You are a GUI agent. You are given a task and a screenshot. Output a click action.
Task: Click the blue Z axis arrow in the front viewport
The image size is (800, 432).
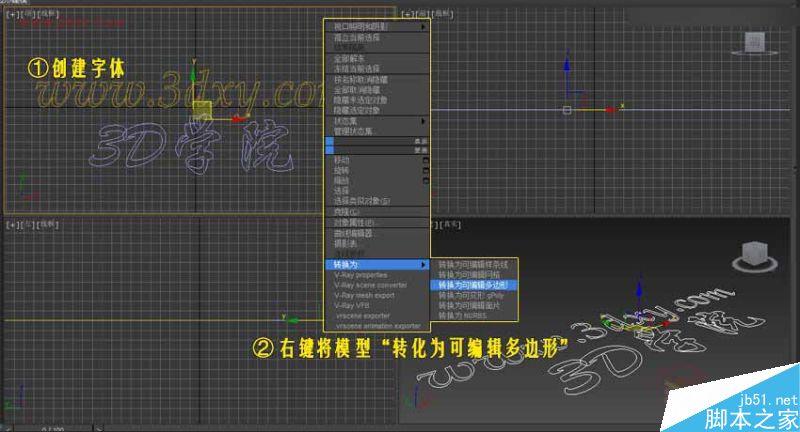pyautogui.click(x=567, y=65)
